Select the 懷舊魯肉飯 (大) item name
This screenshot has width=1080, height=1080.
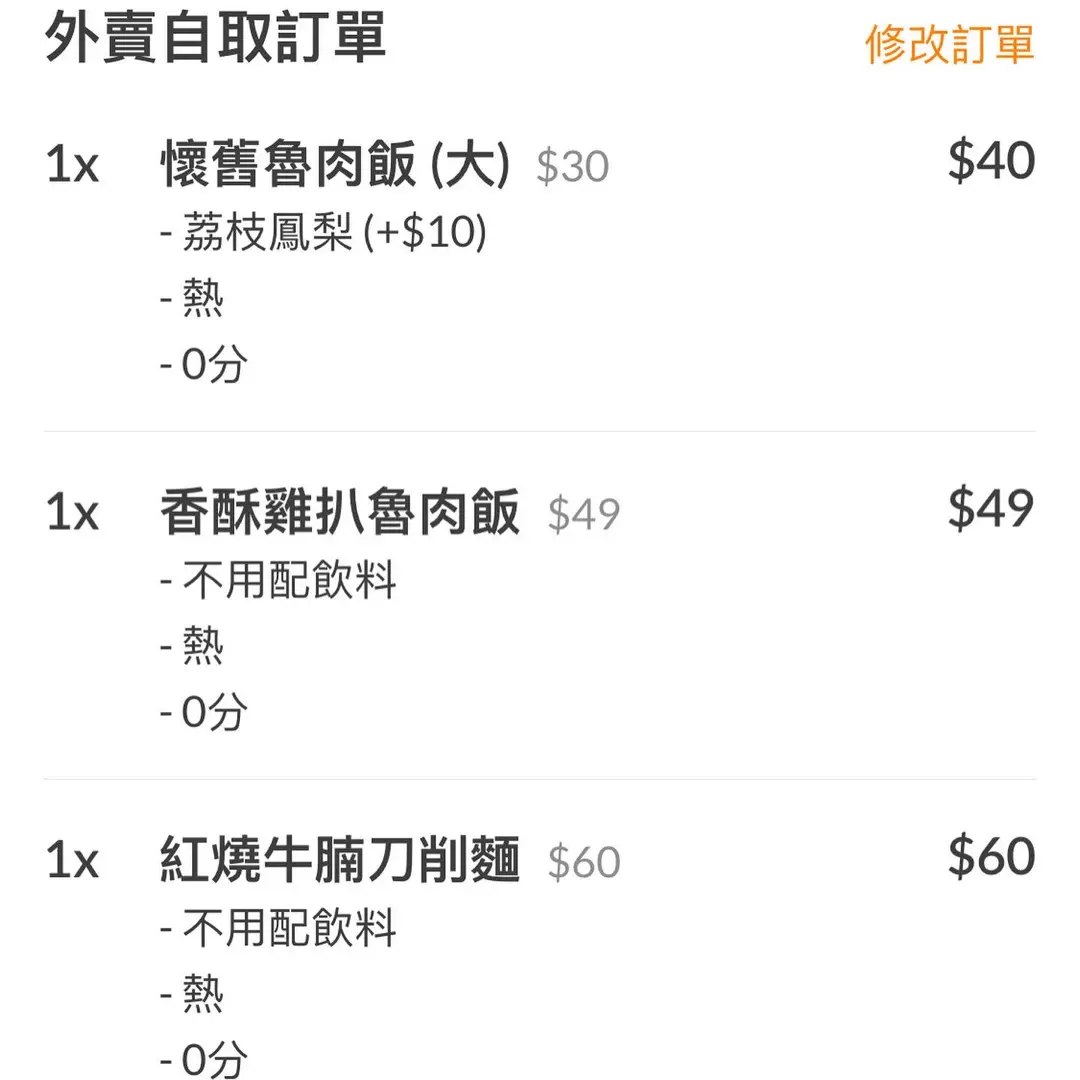pos(335,164)
